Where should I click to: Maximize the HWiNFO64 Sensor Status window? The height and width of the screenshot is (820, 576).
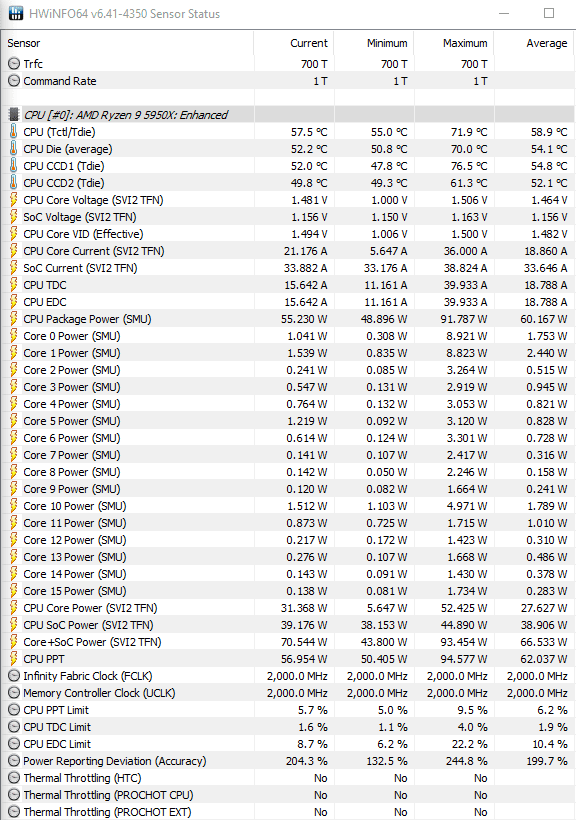(x=549, y=13)
